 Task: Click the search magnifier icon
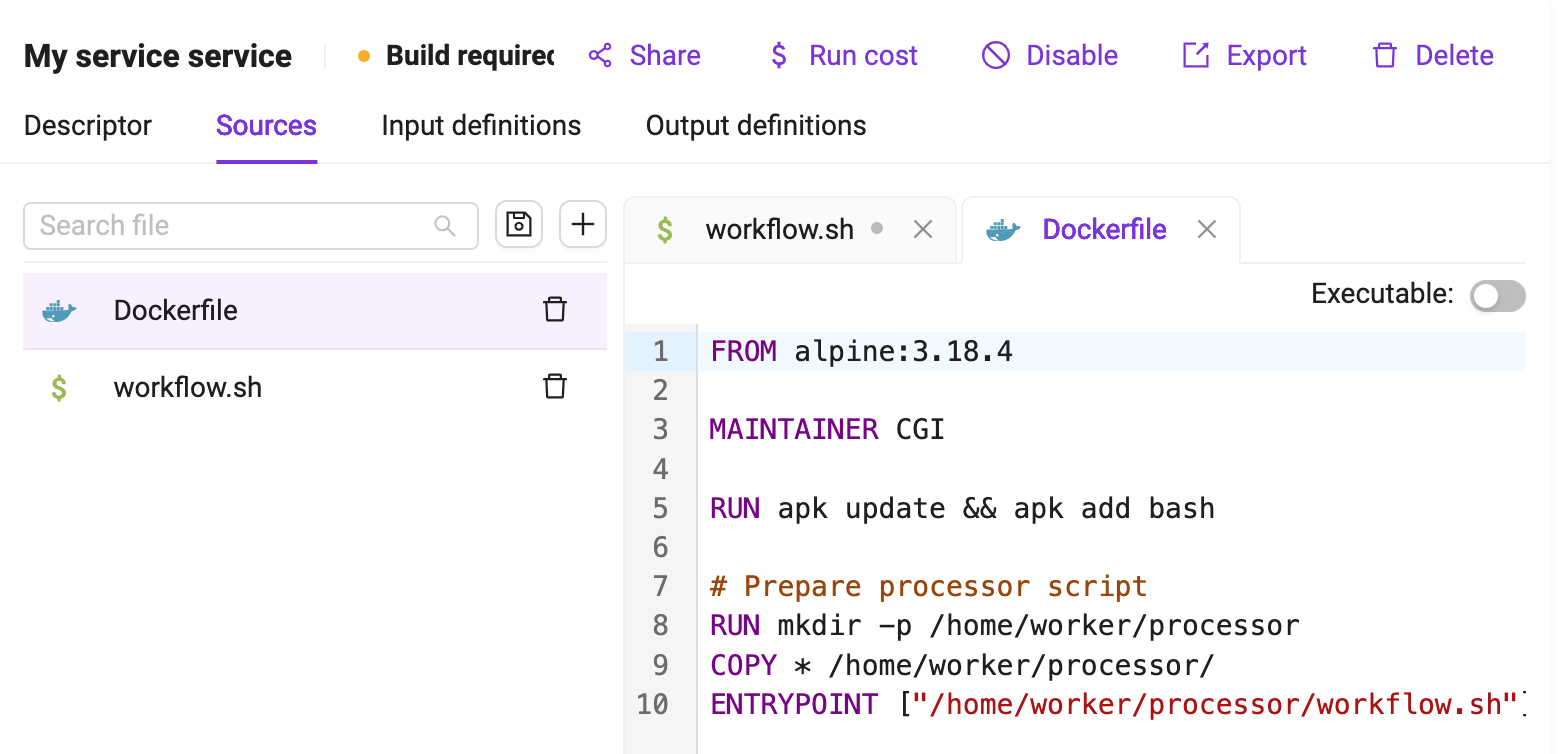(x=445, y=226)
